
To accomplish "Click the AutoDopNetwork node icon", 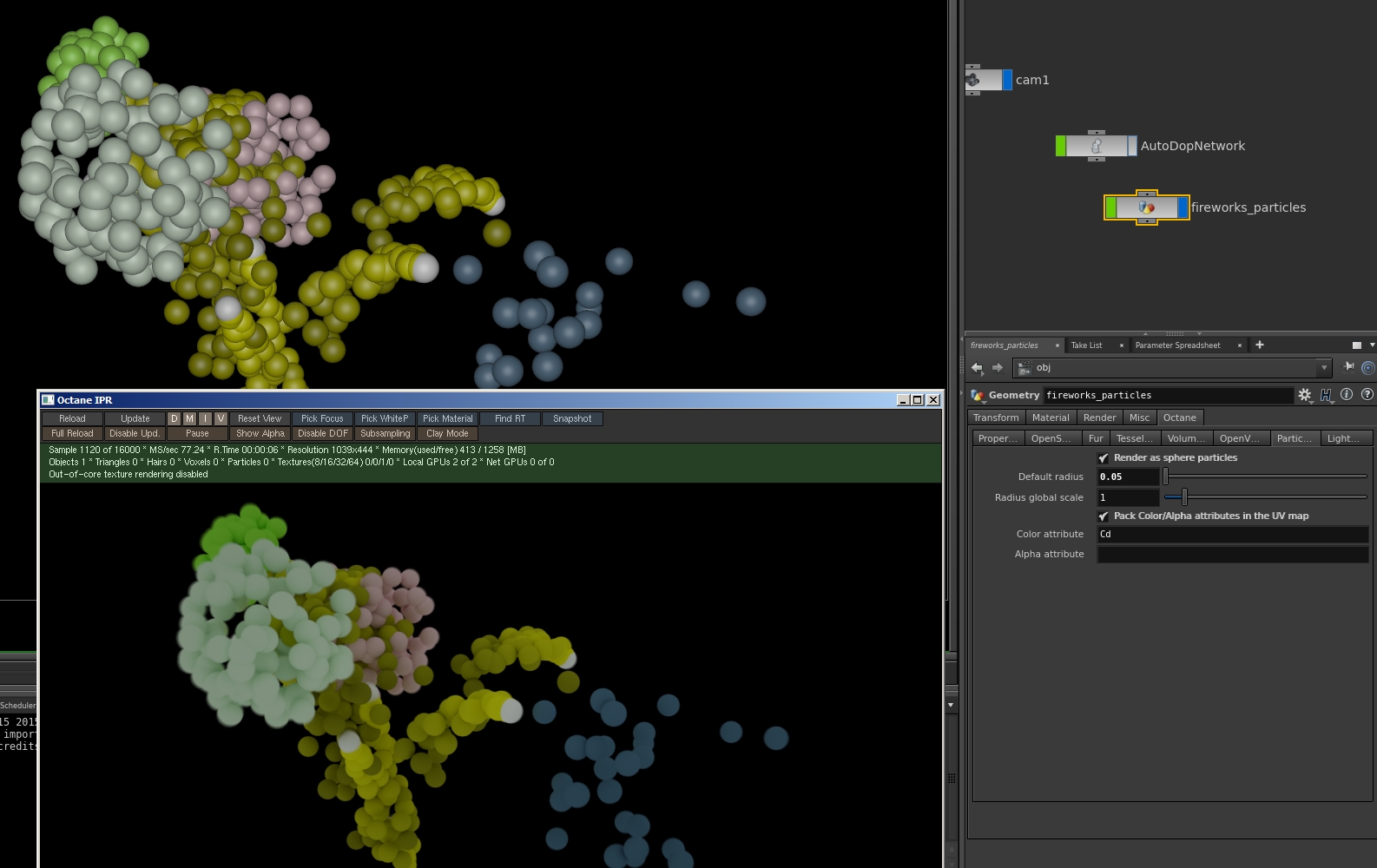I will [x=1096, y=146].
